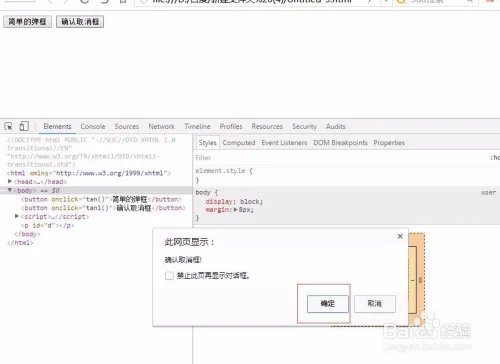Close the dialog with the X icon

tap(400, 236)
